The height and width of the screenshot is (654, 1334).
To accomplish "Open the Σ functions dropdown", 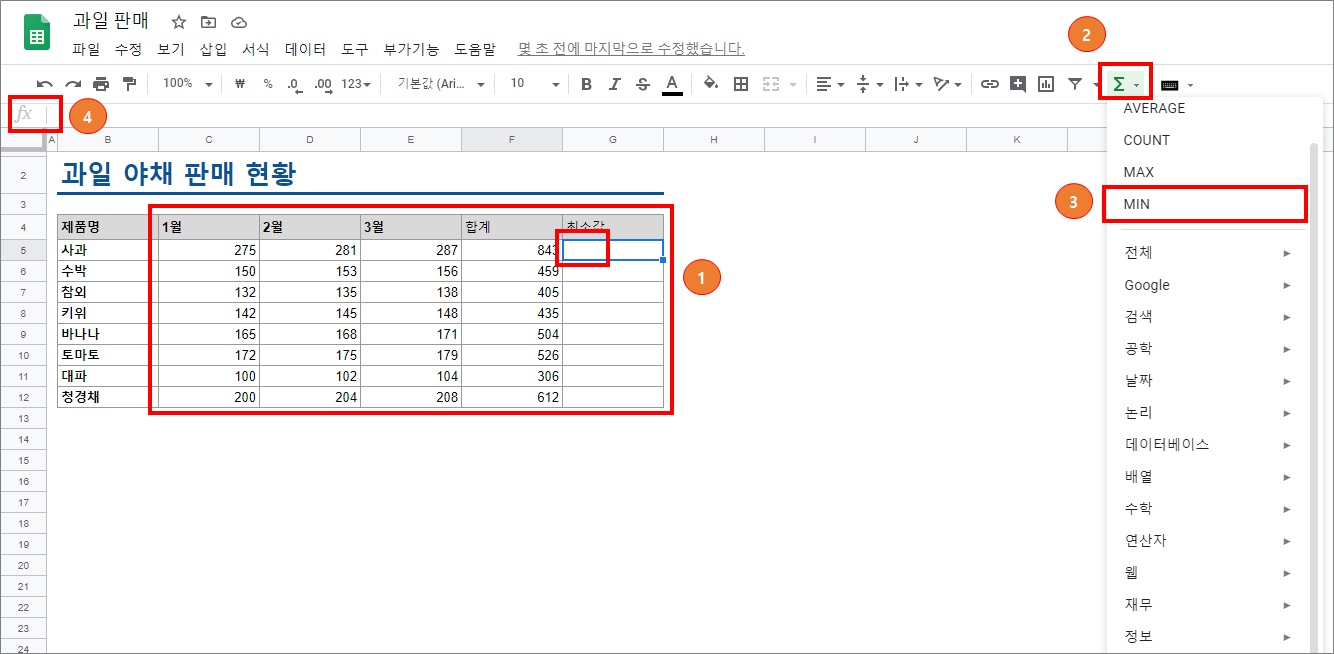I will pos(1125,84).
